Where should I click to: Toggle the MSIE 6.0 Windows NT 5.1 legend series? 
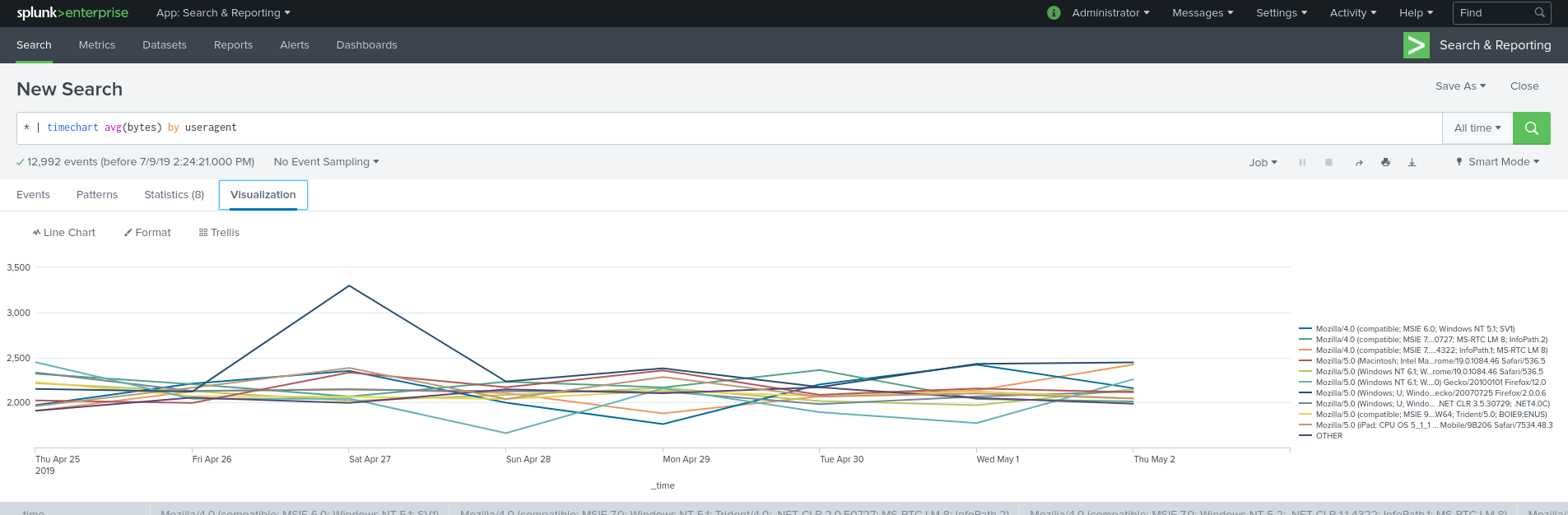1407,329
